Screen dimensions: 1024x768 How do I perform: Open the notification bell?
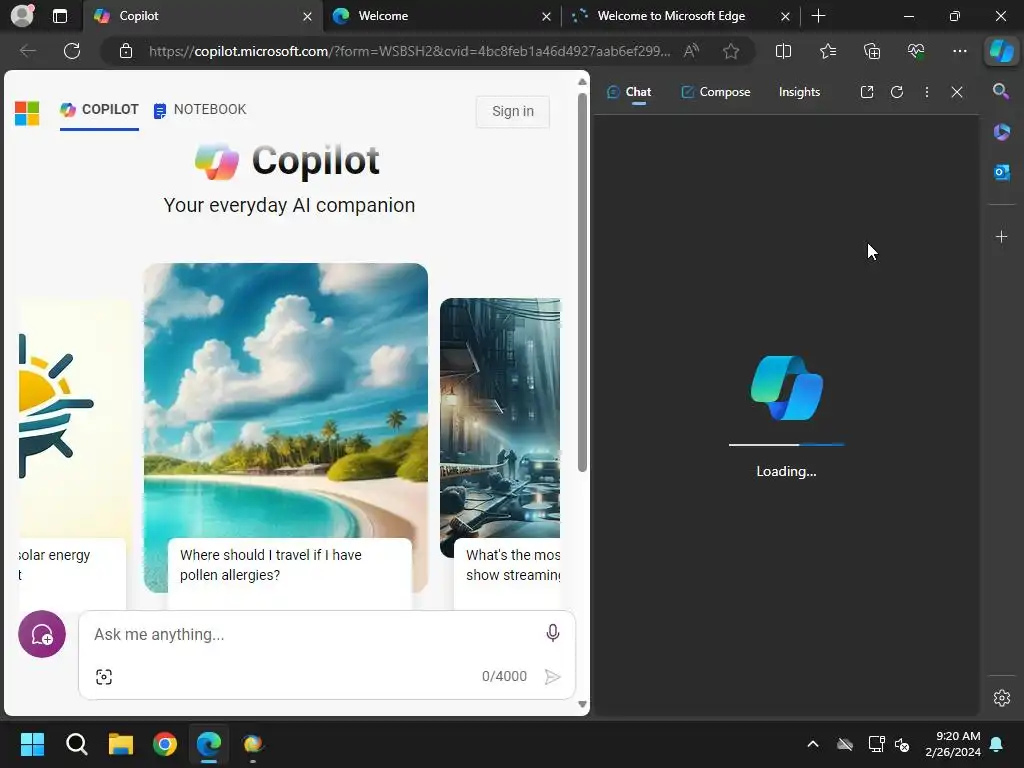[997, 744]
